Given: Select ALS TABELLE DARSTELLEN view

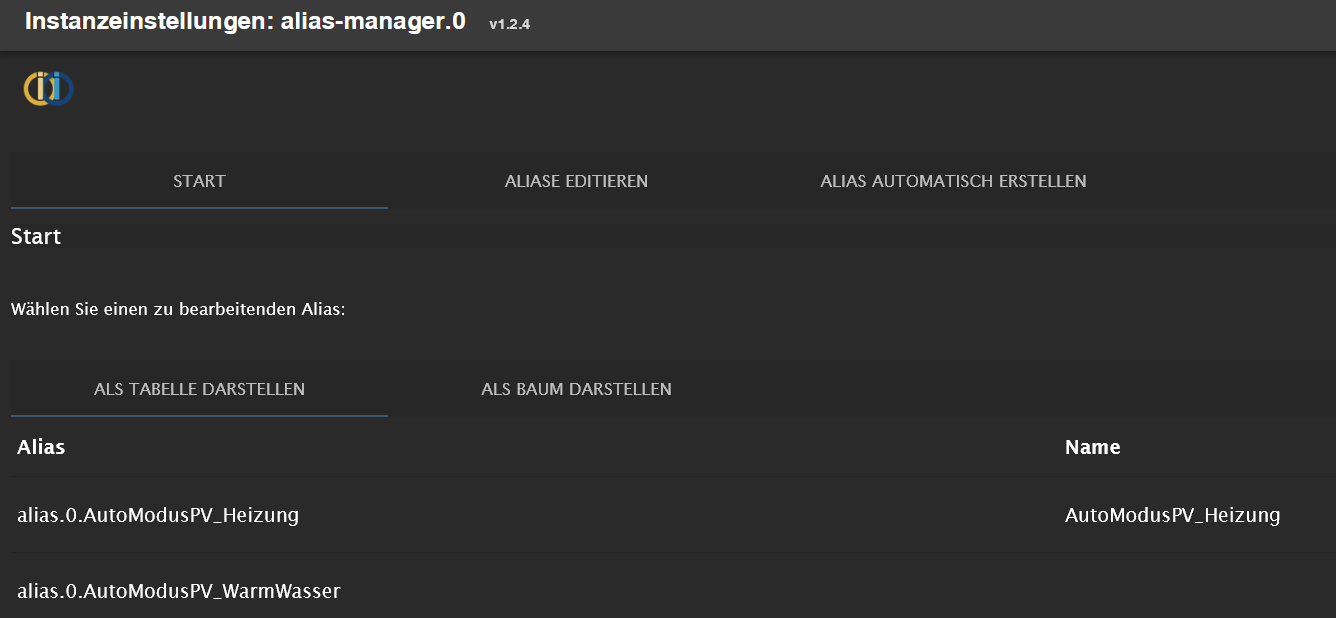Looking at the screenshot, I should [199, 388].
